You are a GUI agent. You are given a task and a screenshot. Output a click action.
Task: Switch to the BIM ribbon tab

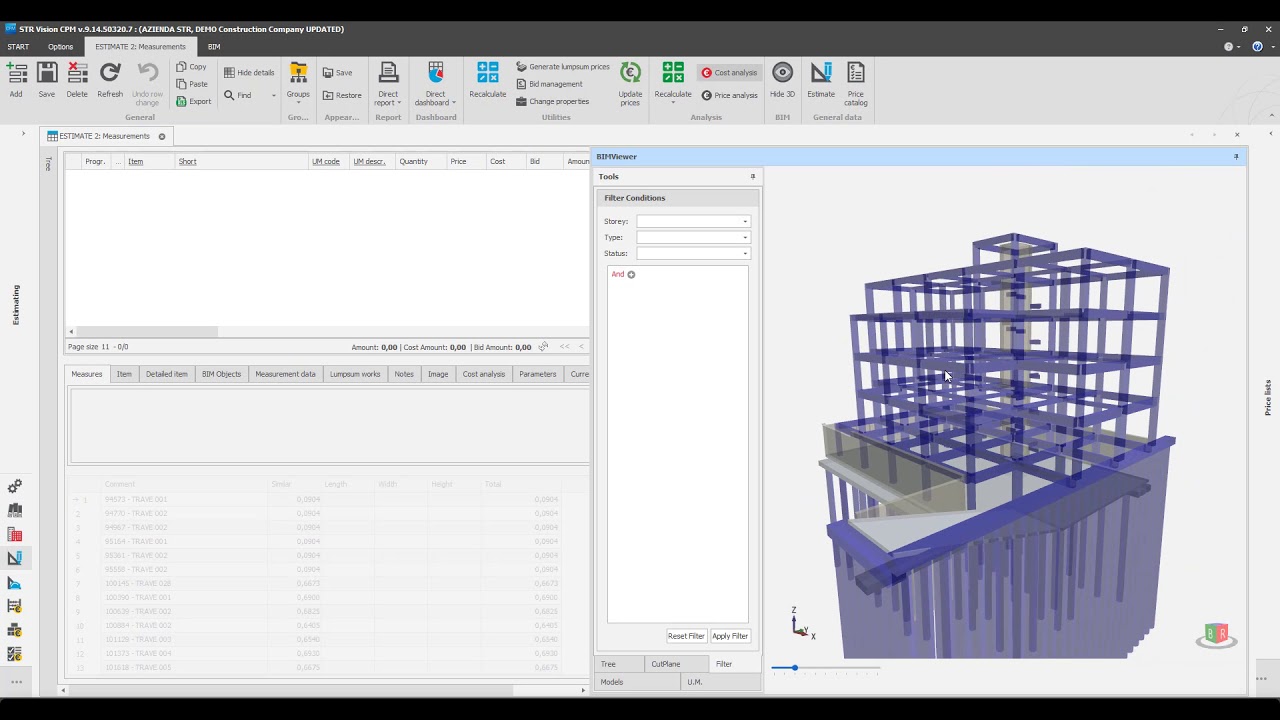(x=214, y=46)
